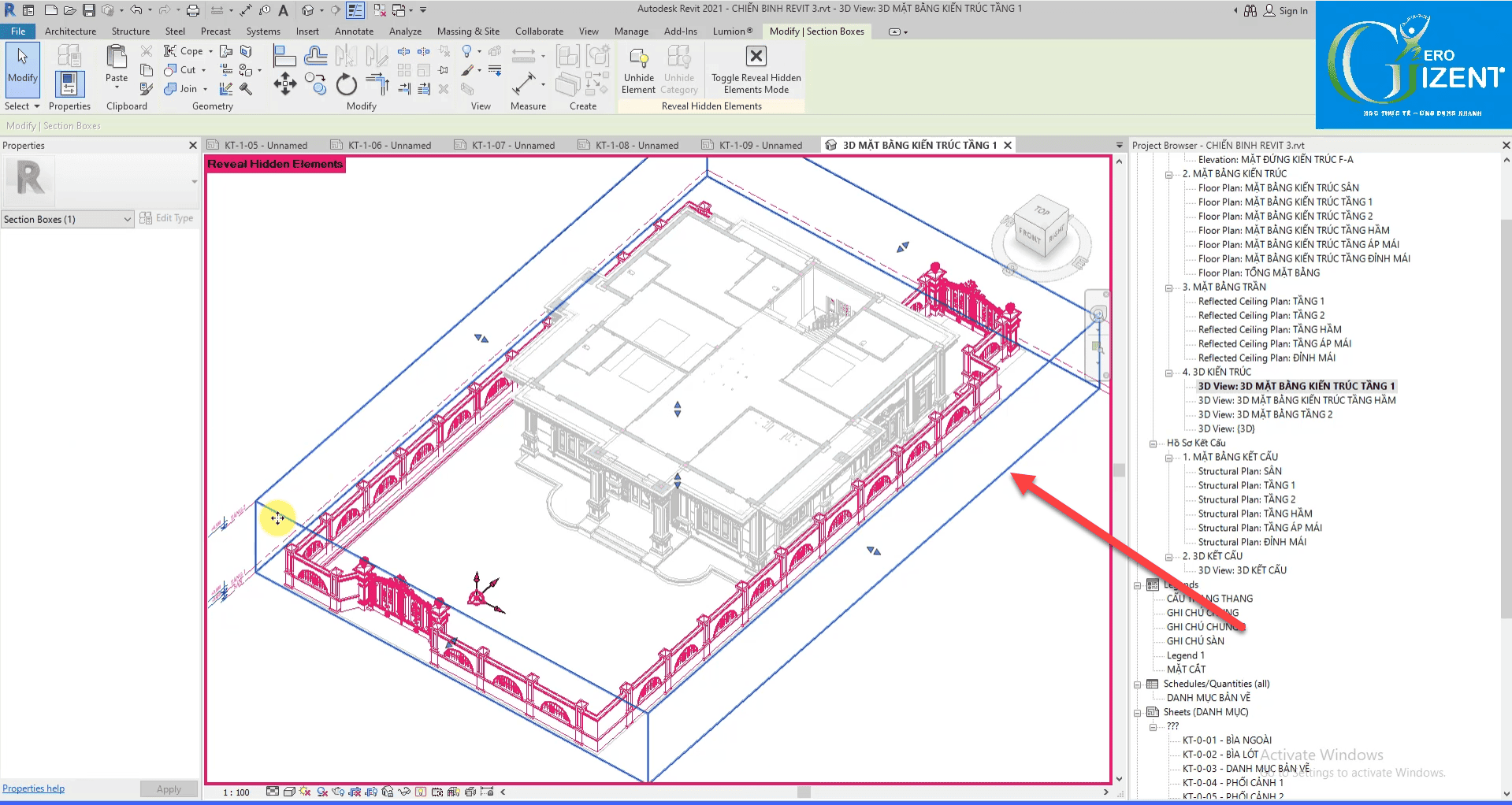
Task: Collapse the Schedules/Quantities (all) node
Action: 1138,684
